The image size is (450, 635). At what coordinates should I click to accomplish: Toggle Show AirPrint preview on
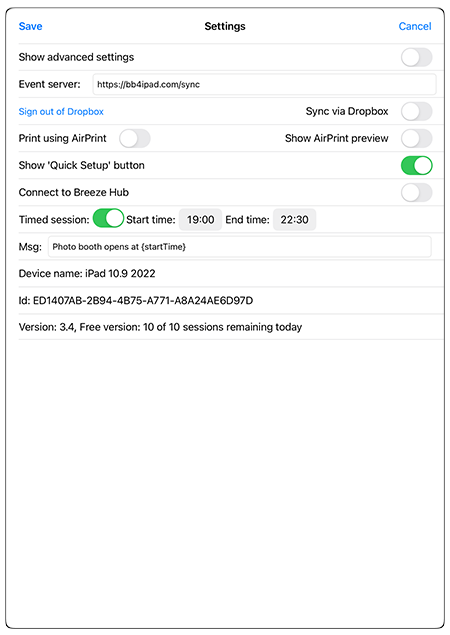coord(416,139)
